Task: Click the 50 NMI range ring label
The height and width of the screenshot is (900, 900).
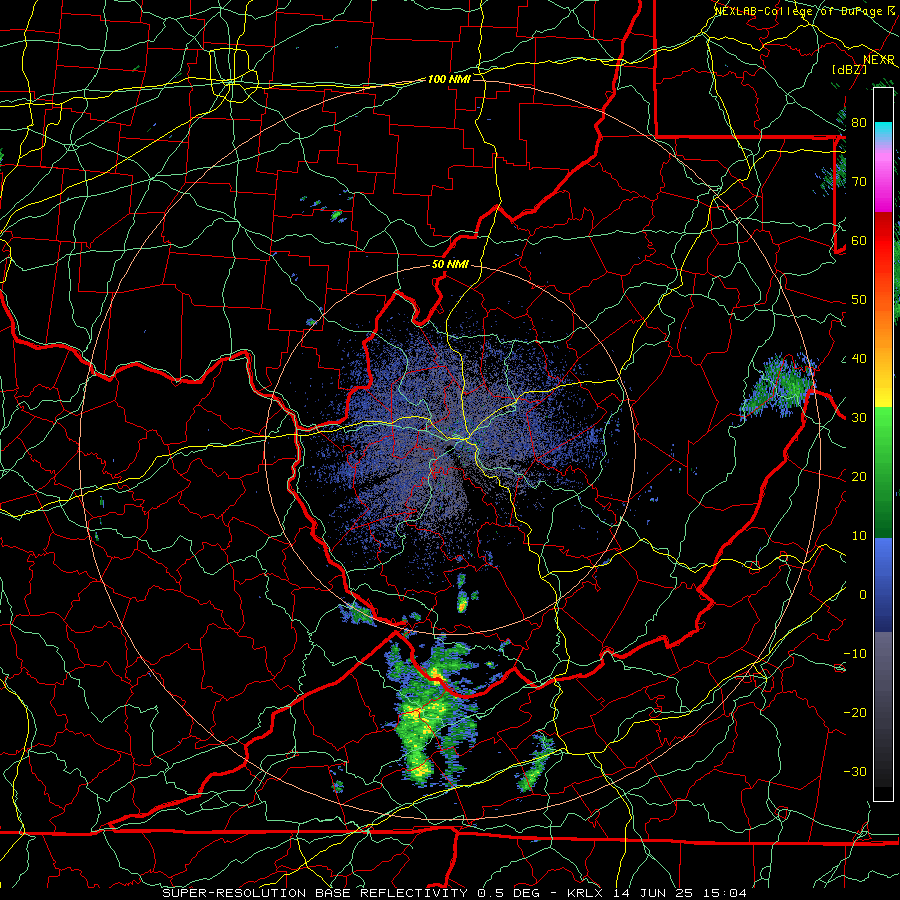Action: click(x=450, y=265)
